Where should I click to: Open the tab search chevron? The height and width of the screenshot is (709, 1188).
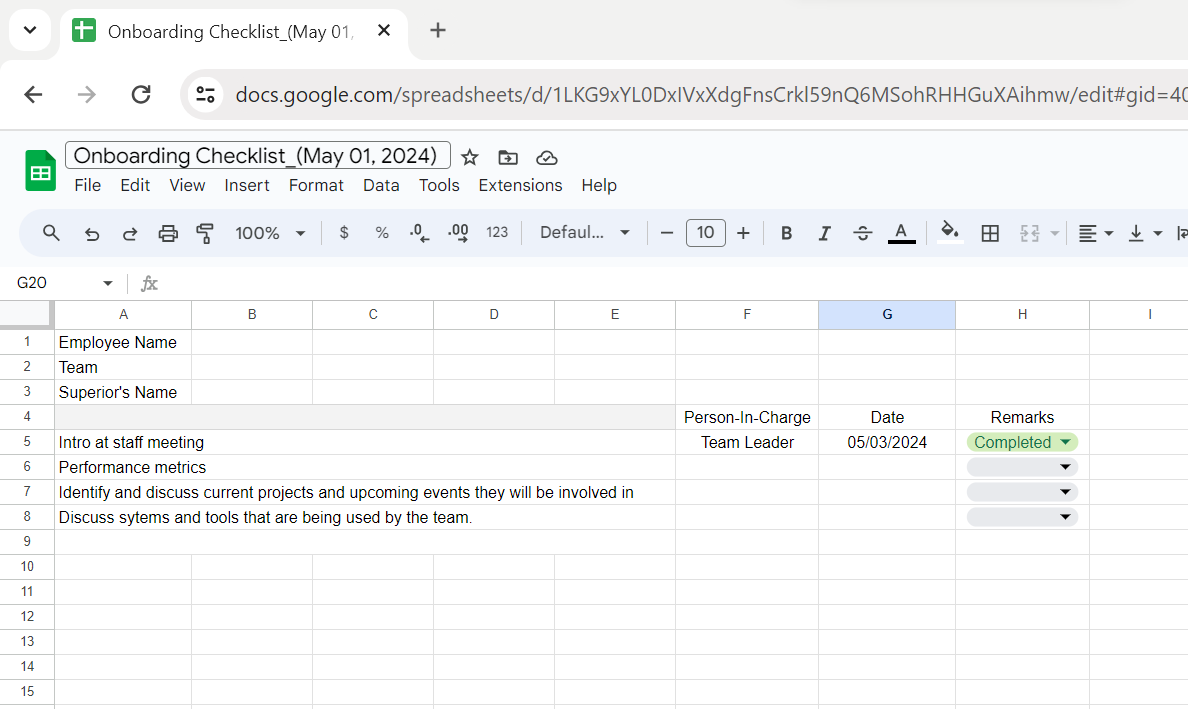[30, 30]
